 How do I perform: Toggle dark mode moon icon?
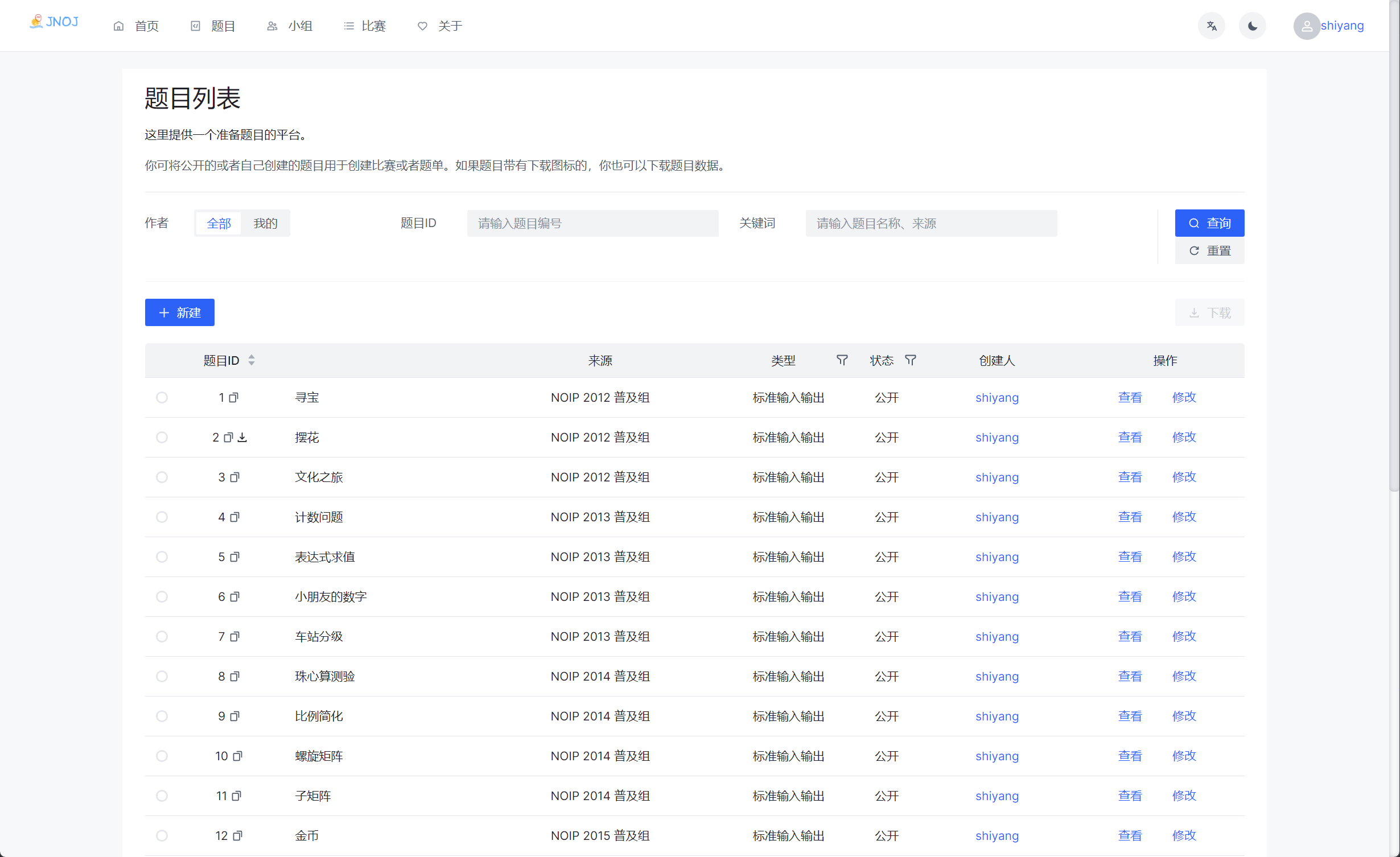[1253, 26]
